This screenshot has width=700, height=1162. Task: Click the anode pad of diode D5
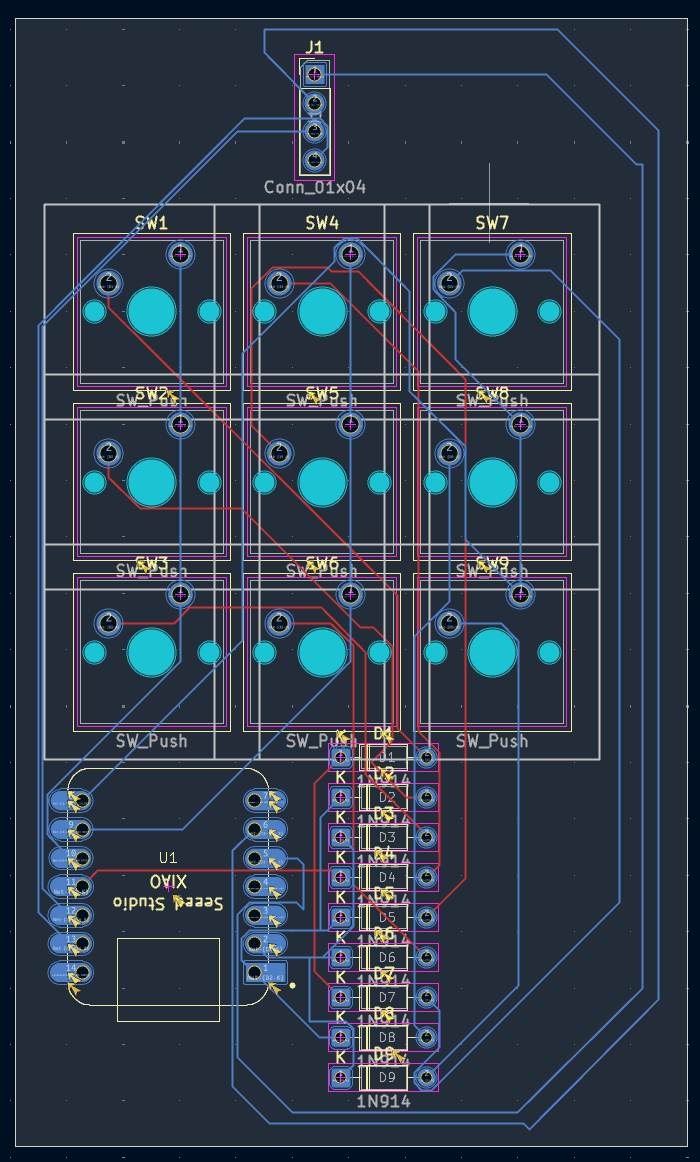pyautogui.click(x=426, y=917)
